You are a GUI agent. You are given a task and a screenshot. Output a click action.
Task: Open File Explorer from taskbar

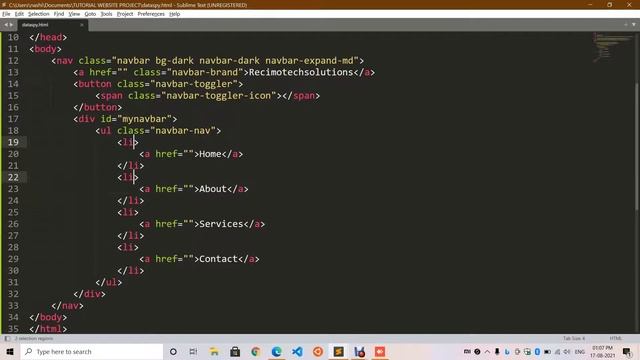pos(214,351)
